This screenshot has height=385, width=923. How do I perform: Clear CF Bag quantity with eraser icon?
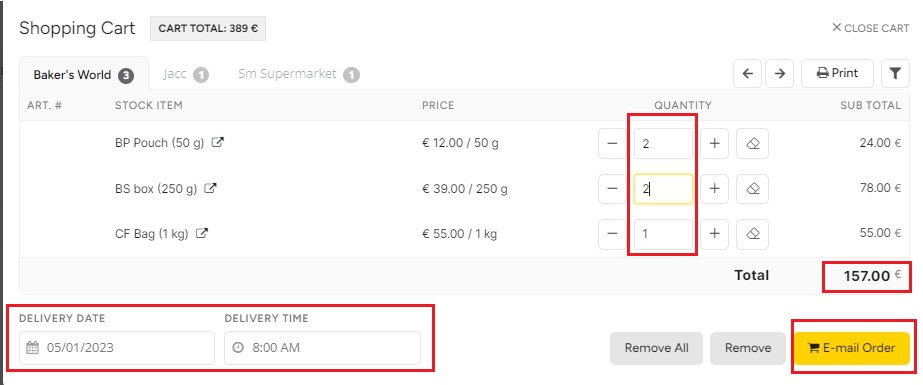pyautogui.click(x=752, y=234)
